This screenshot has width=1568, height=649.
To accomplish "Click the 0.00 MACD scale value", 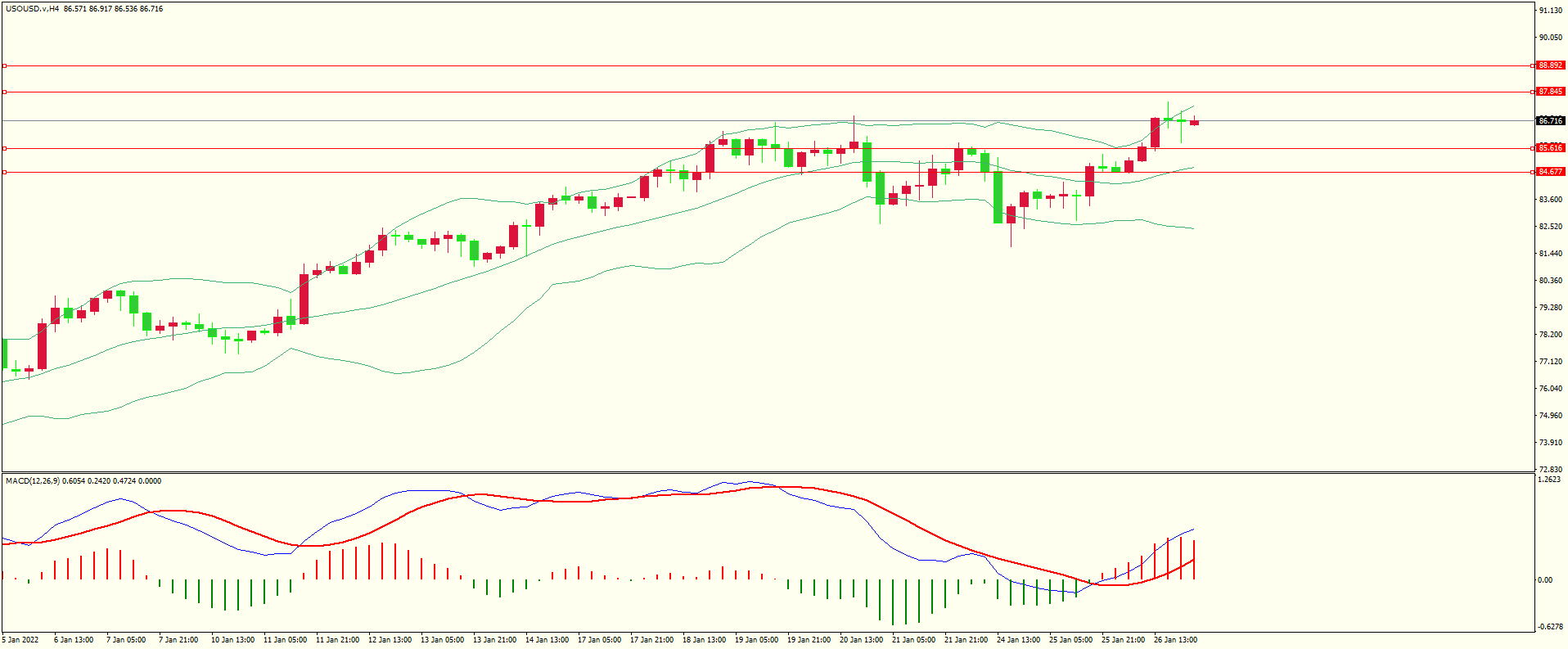I will 1545,580.
